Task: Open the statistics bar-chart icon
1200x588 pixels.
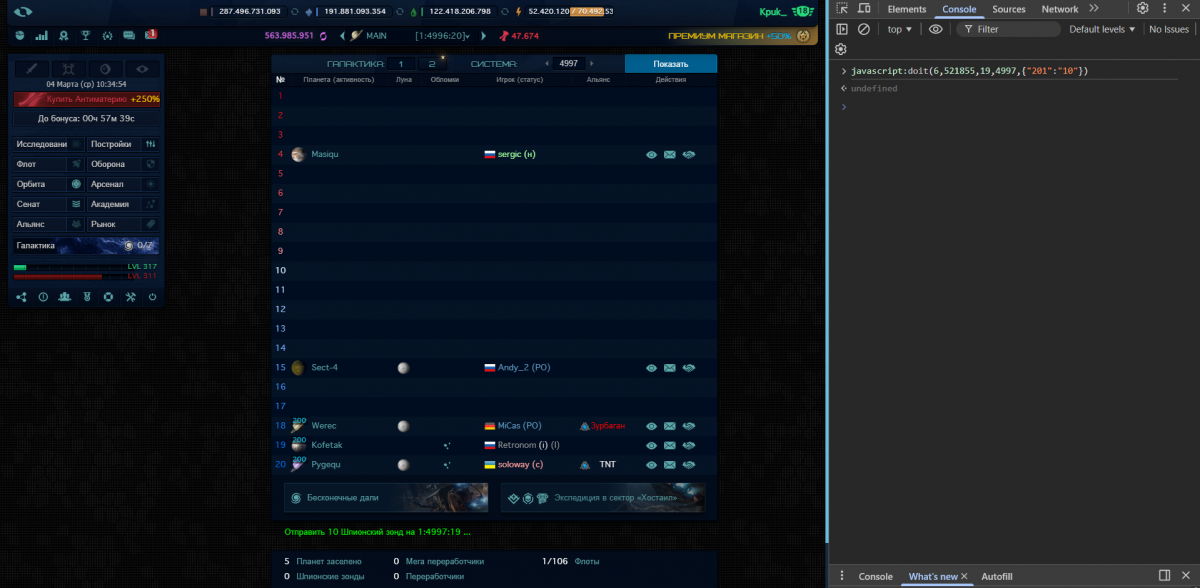Action: (41, 36)
